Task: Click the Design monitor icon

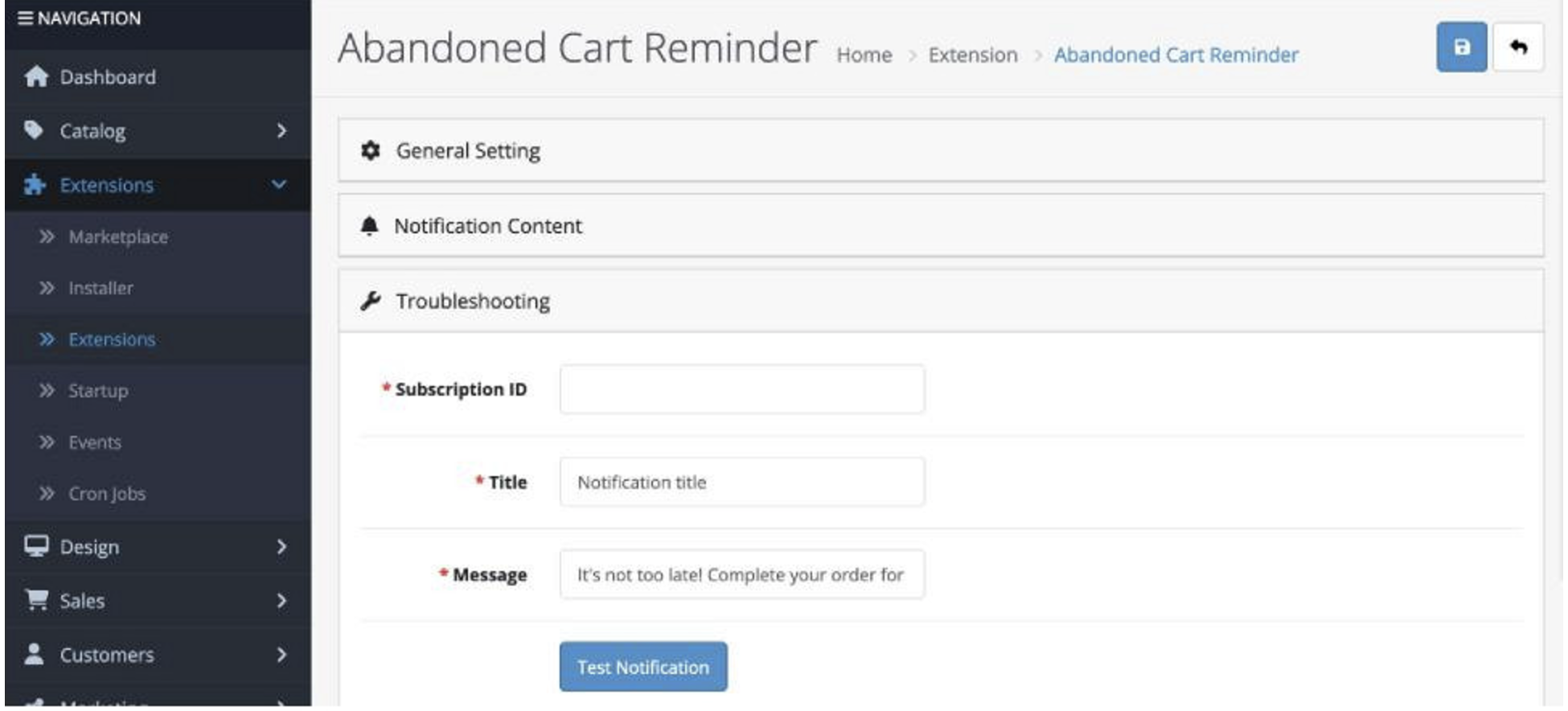Action: tap(36, 547)
